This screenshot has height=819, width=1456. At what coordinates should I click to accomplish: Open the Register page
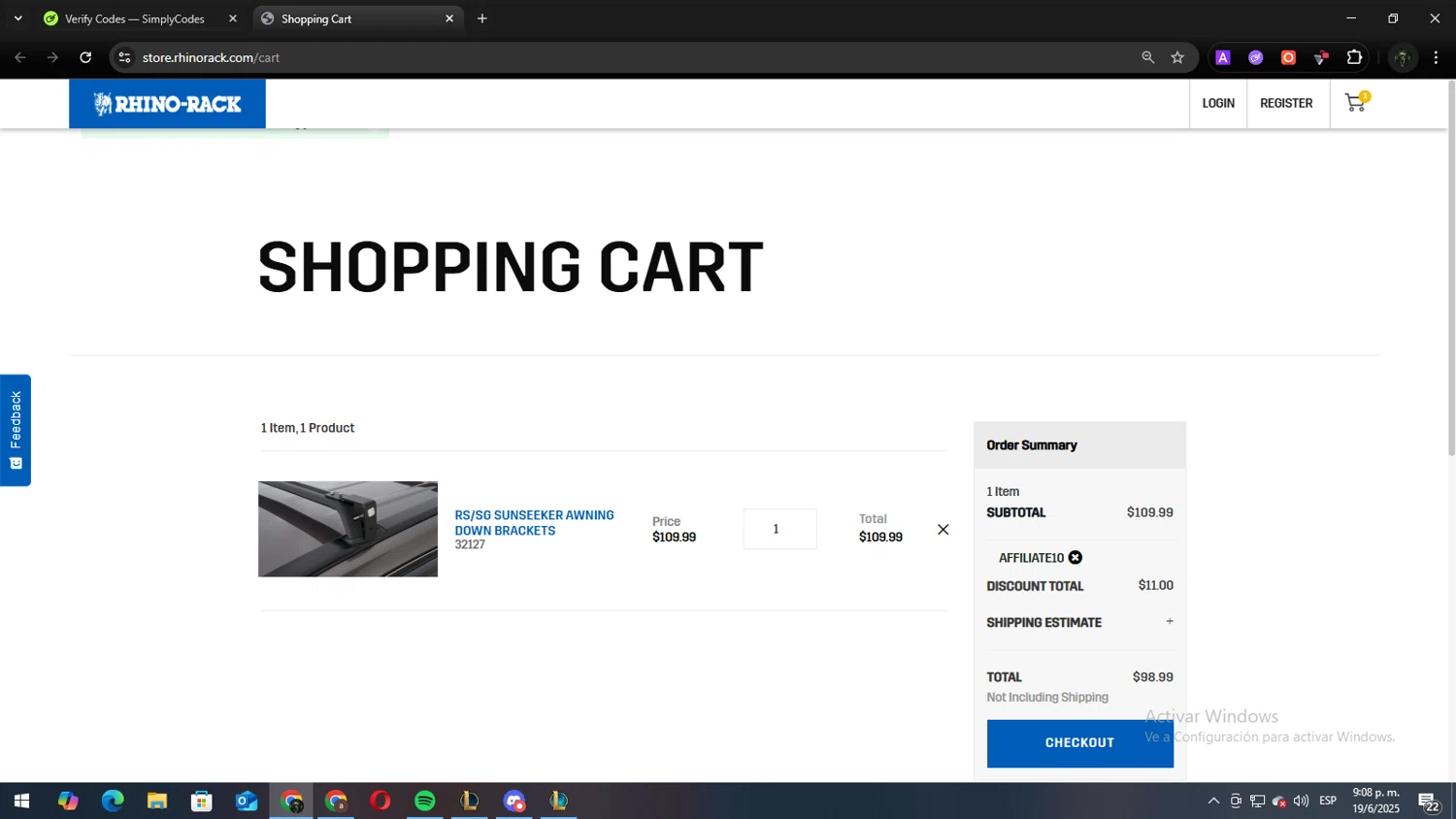(1286, 103)
